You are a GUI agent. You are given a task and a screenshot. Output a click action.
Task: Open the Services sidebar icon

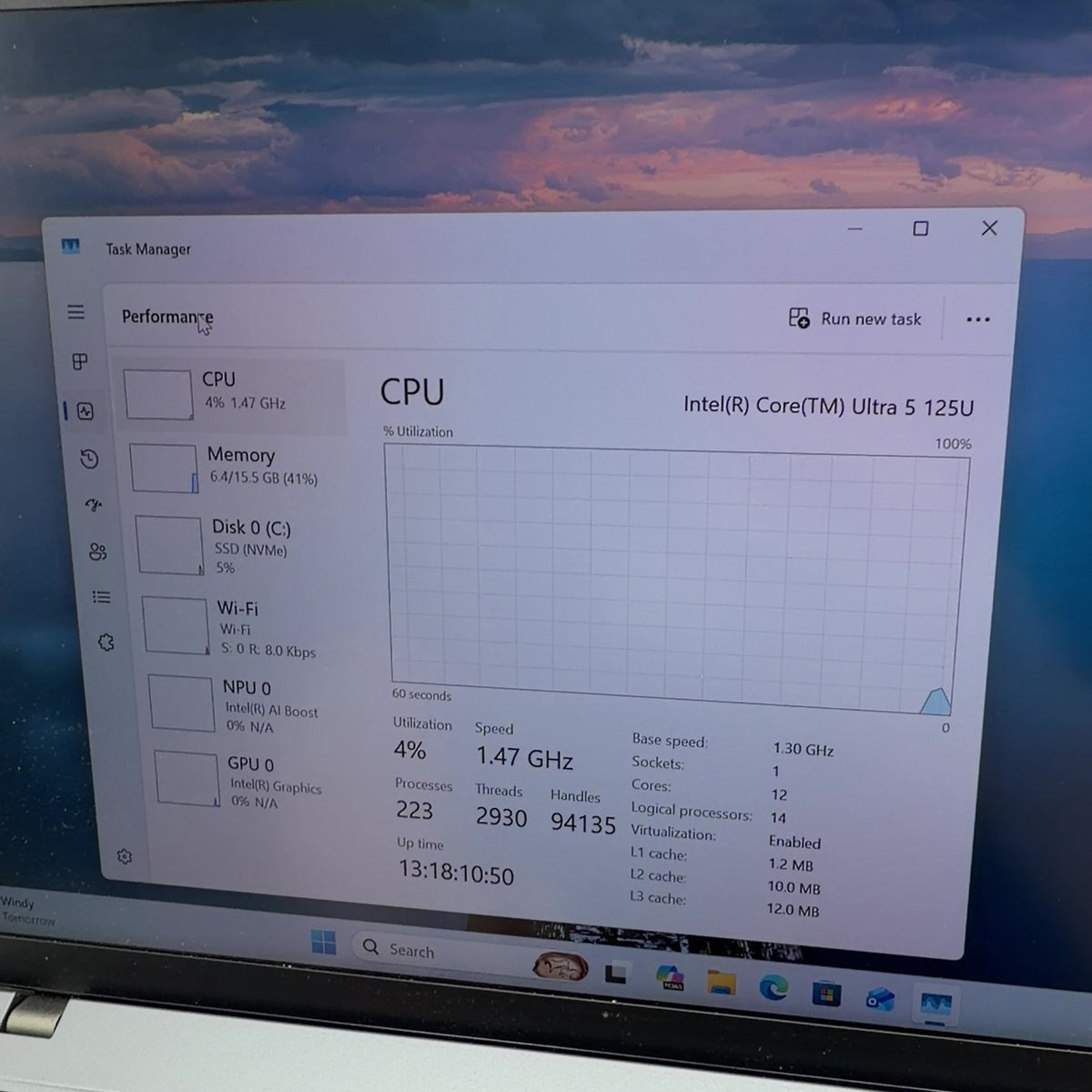[106, 642]
